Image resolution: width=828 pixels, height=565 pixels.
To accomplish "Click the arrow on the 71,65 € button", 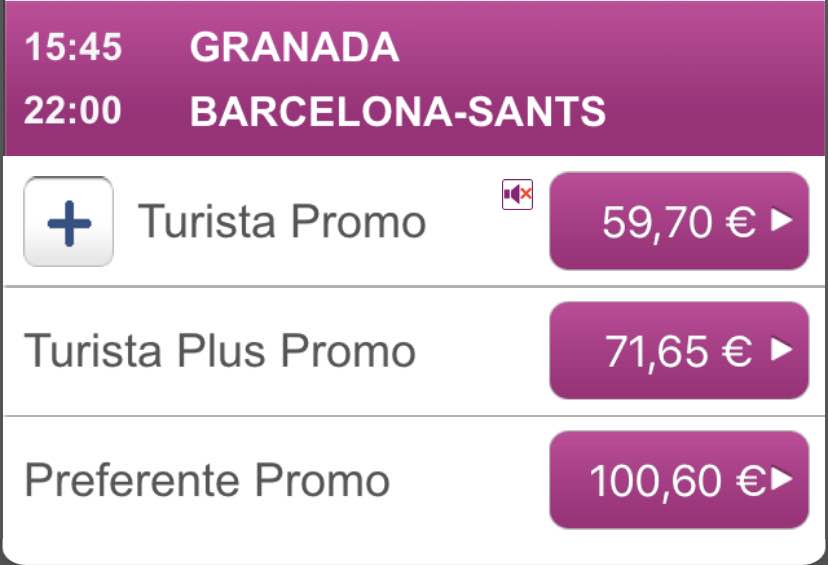I will (x=782, y=349).
